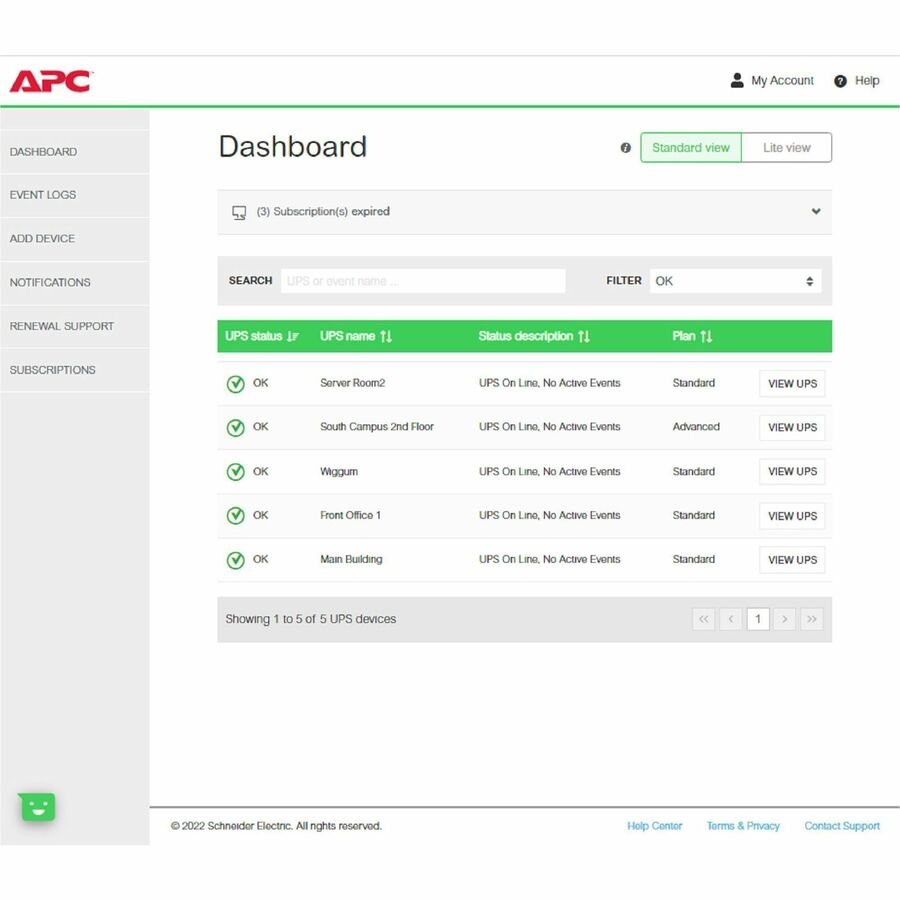
Task: Go to the next page of UPS devices
Action: 785,619
